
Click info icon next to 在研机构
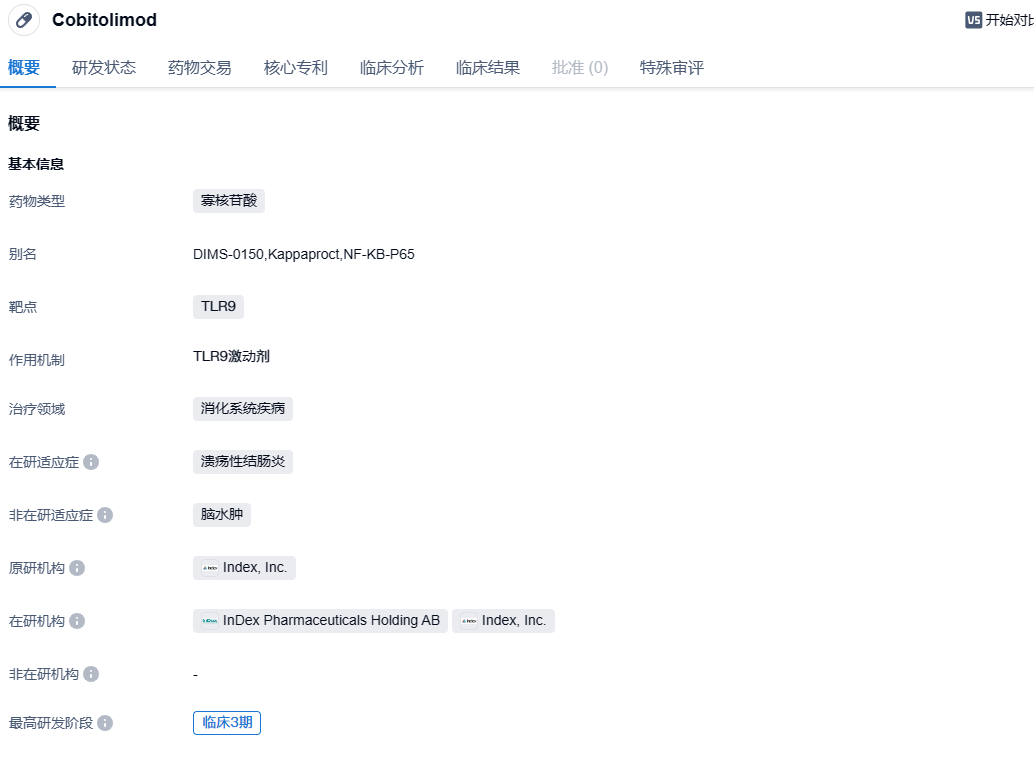coord(77,621)
